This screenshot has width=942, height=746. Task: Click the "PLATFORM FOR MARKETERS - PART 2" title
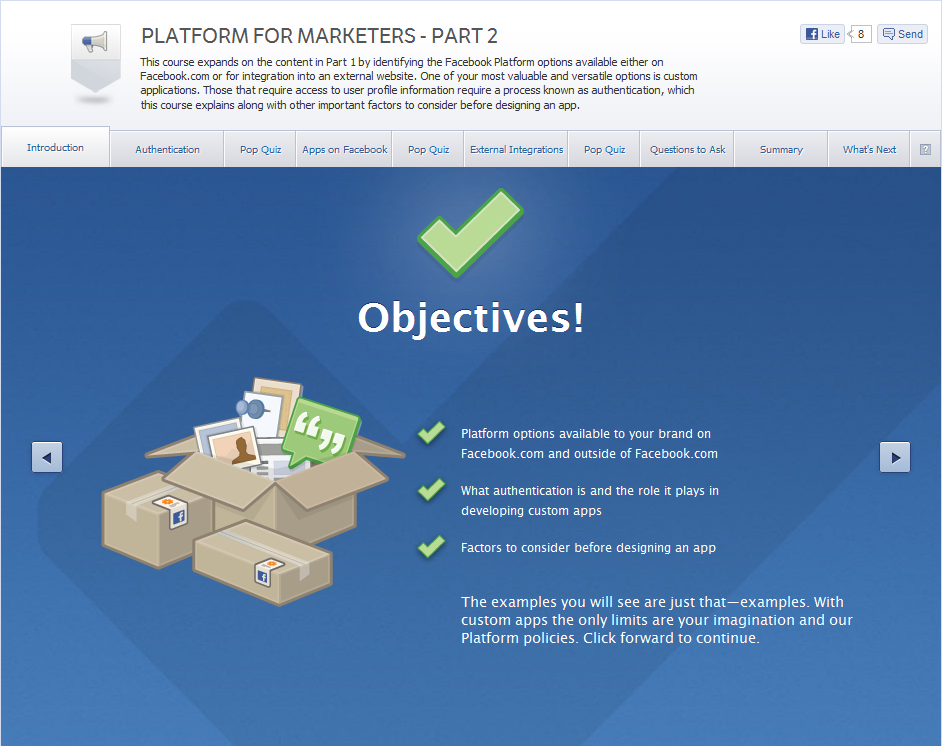point(319,36)
